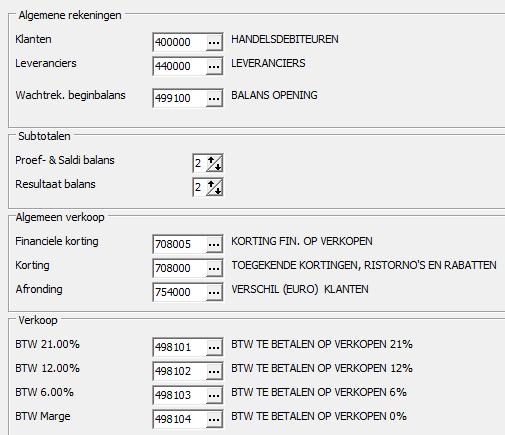Click the BTW 21.00% field 498101
The height and width of the screenshot is (435, 505).
coord(179,347)
